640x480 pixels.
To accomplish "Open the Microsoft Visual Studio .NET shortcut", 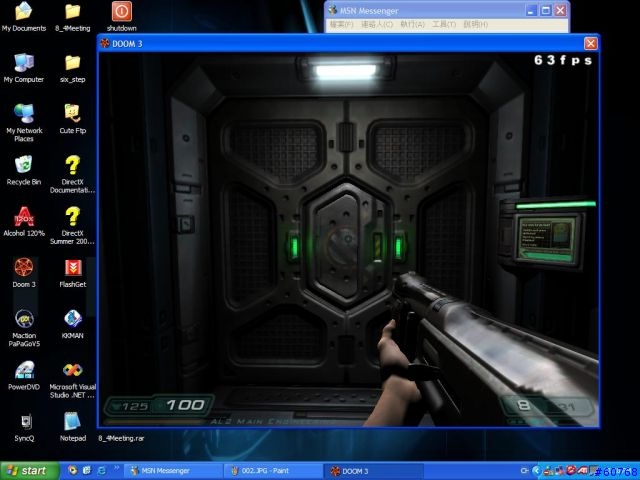I will pyautogui.click(x=73, y=379).
